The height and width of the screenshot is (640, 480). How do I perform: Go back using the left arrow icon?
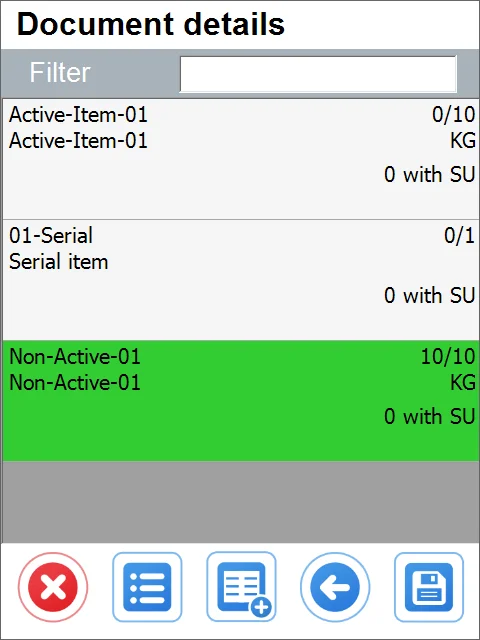click(x=335, y=587)
